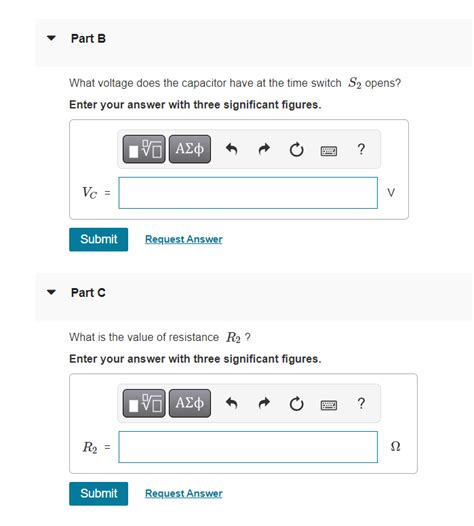Collapse the Part C section
Image resolution: width=474 pixels, height=526 pixels.
(x=51, y=292)
